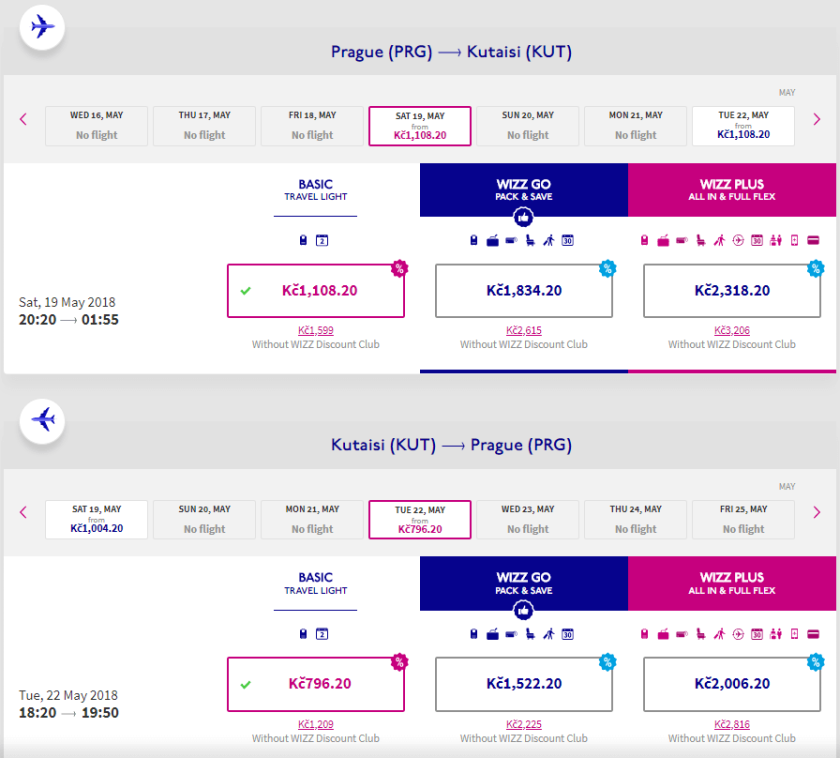
Task: Select Sat 19 May return date tab
Action: (96, 519)
